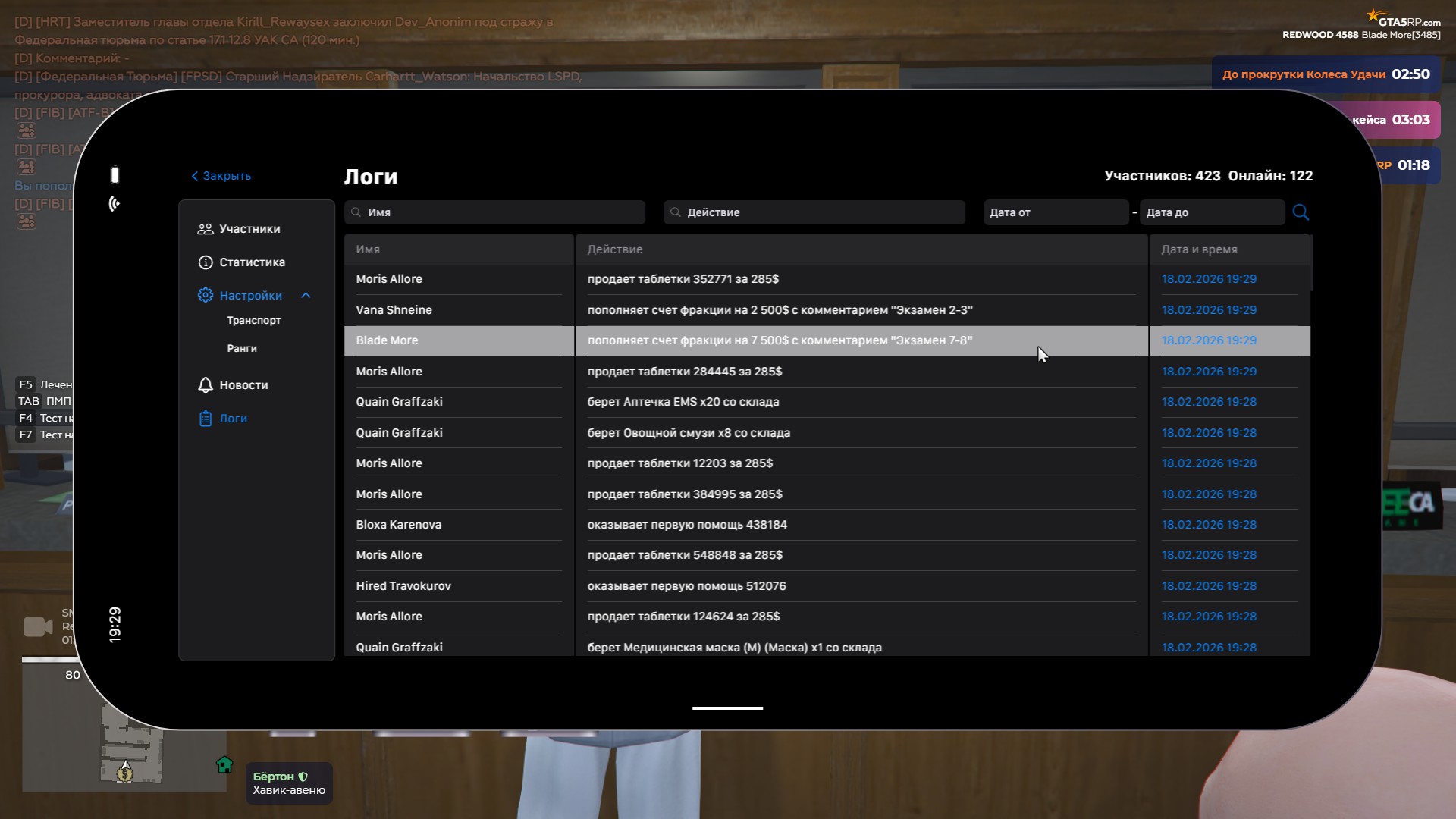Screen dimensions: 1456x819
Task: Click the Статистика info circle icon
Action: pos(205,262)
